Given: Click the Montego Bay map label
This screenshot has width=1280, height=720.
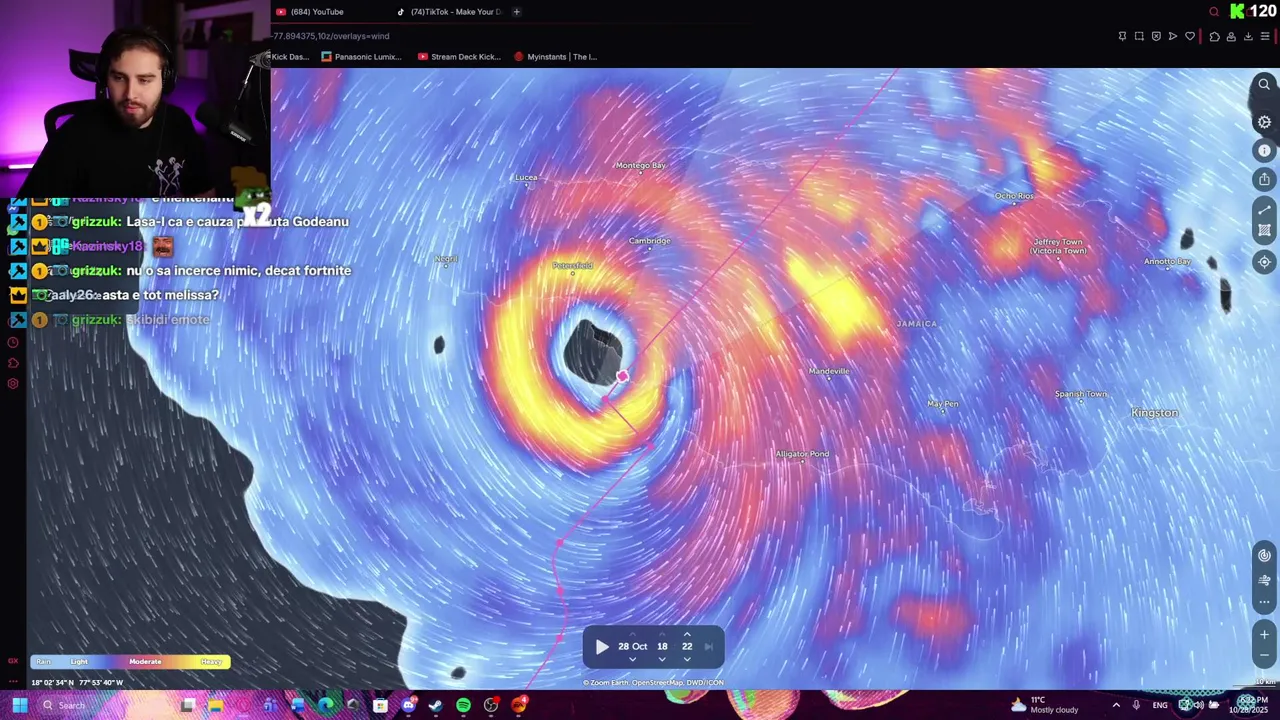Looking at the screenshot, I should [x=641, y=165].
